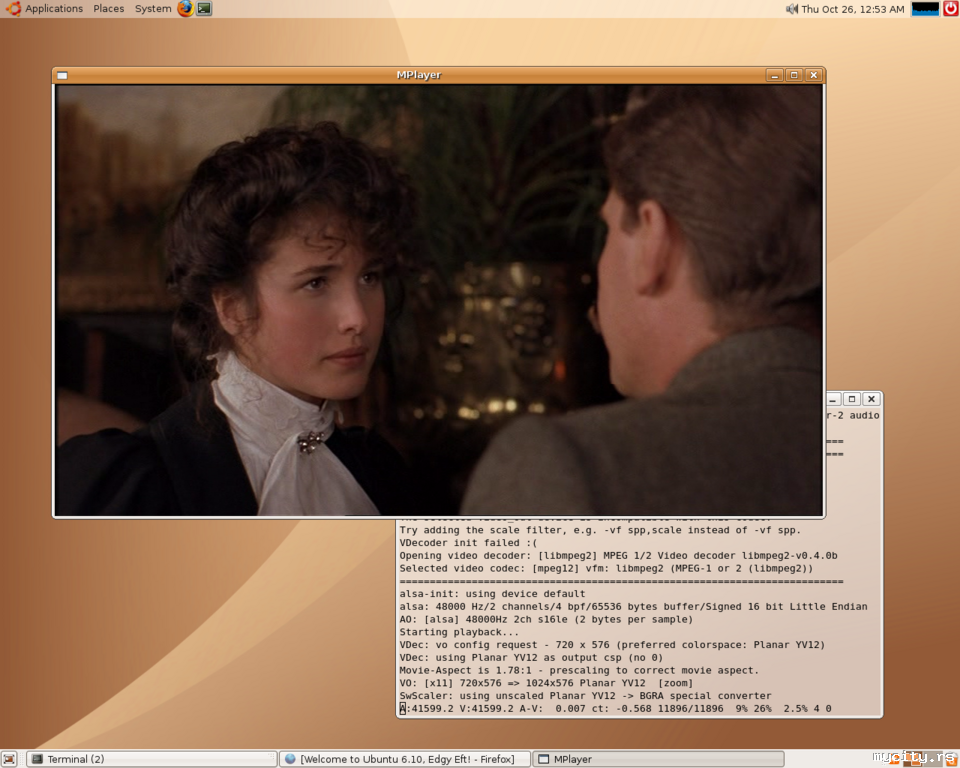Click the 'SwScaler: using unscaled Planar' line
This screenshot has height=768, width=960.
click(x=585, y=696)
